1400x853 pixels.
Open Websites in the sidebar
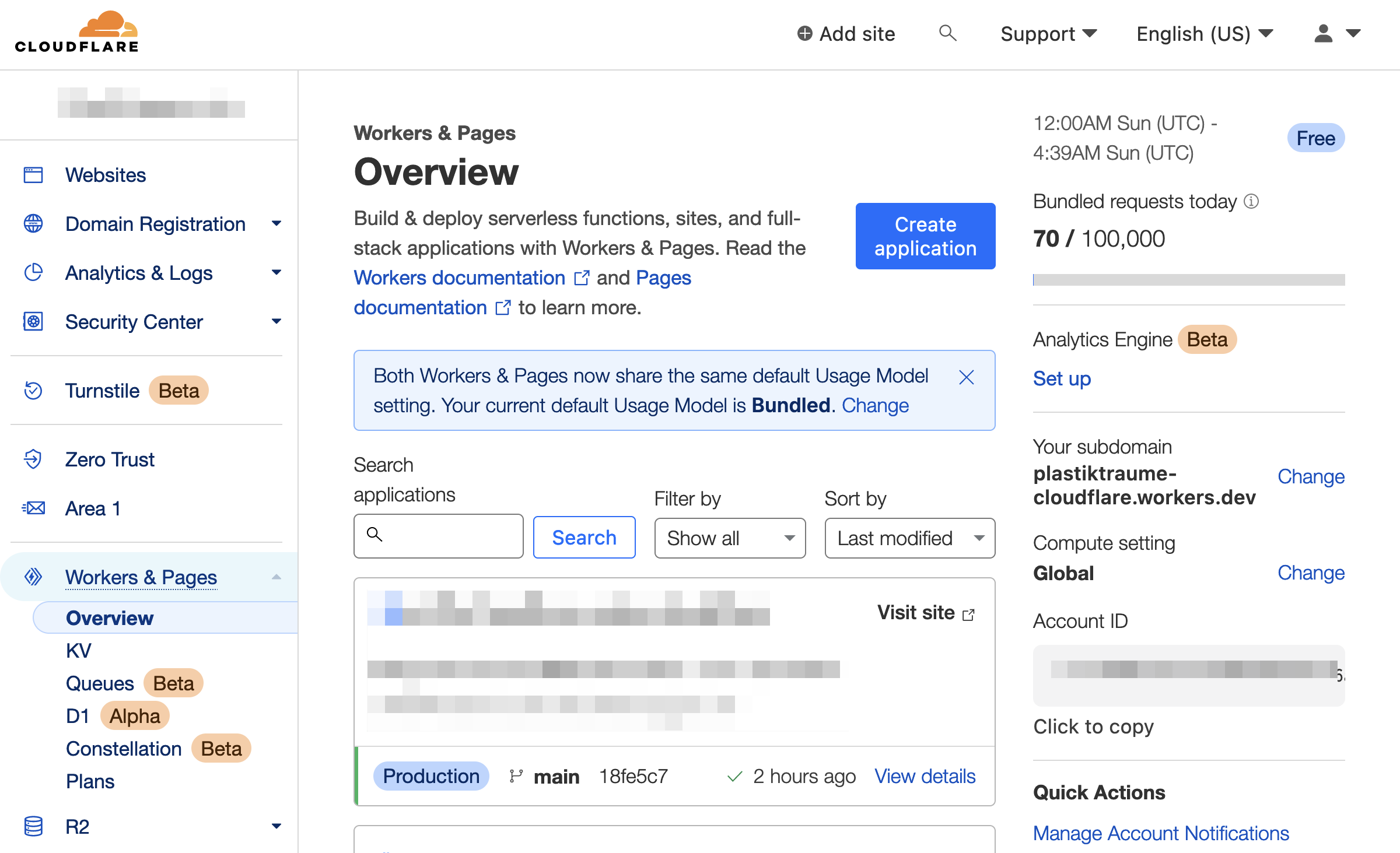(x=106, y=175)
